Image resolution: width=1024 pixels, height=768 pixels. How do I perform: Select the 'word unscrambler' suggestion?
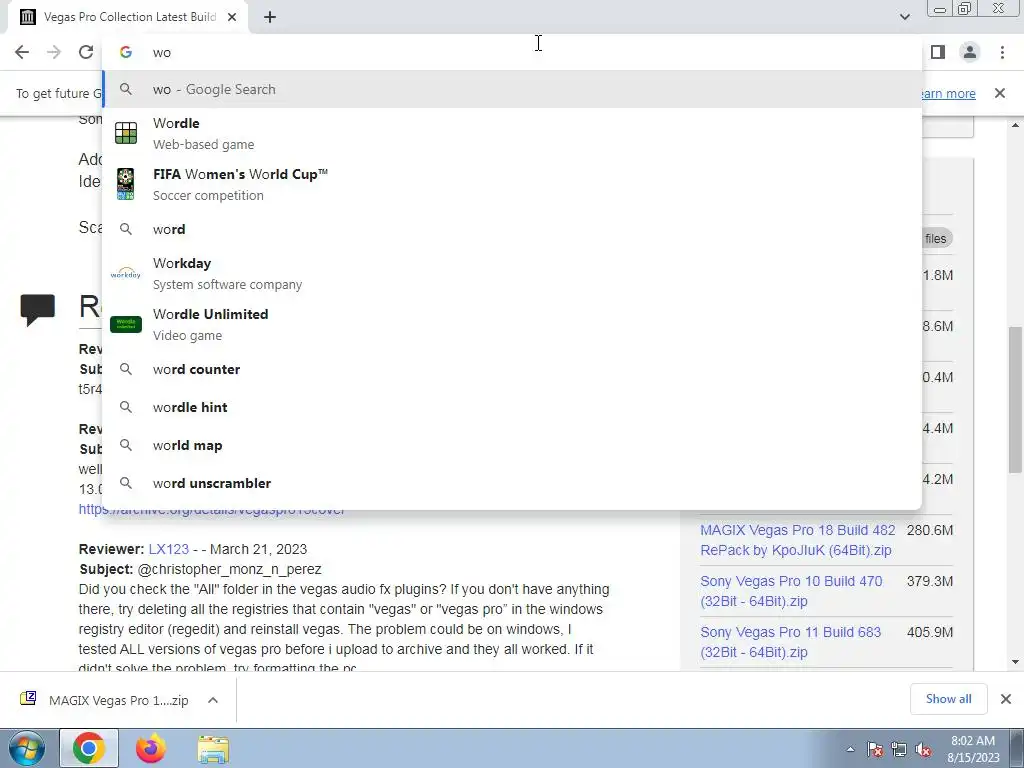coord(512,483)
